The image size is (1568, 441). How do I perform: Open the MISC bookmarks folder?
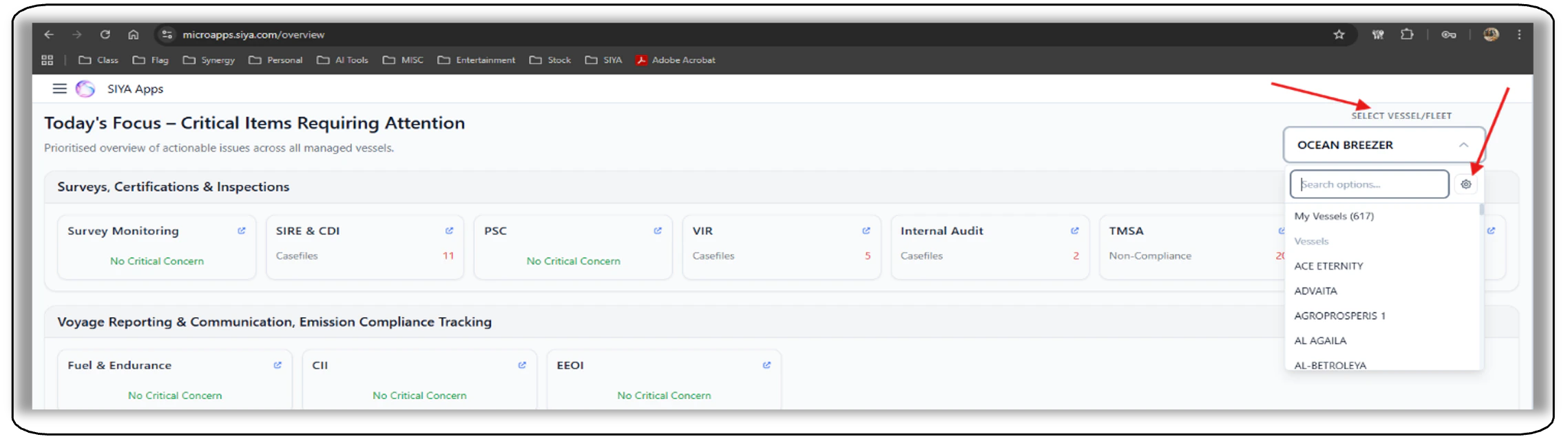tap(404, 60)
